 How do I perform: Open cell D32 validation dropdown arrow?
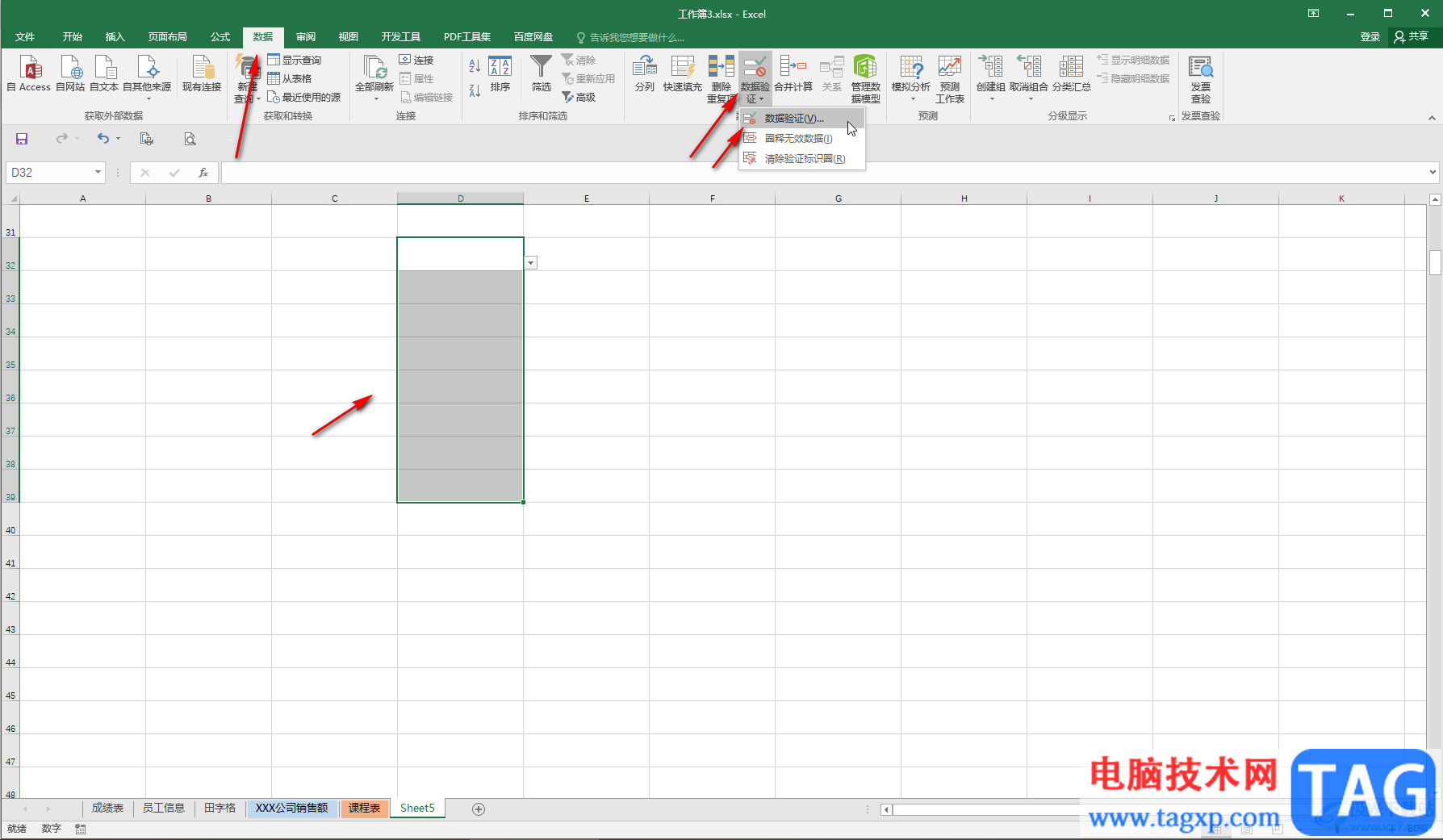point(531,263)
